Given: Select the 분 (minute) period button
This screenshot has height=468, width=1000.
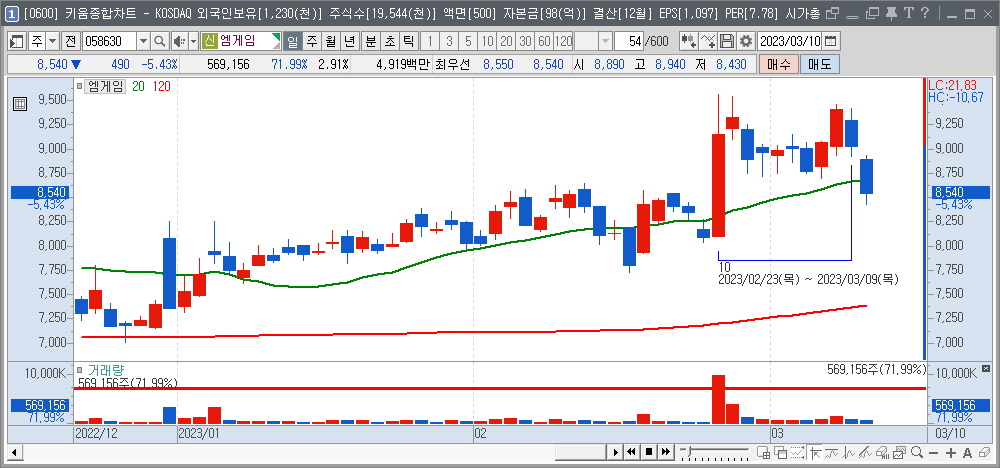Looking at the screenshot, I should pyautogui.click(x=371, y=42).
